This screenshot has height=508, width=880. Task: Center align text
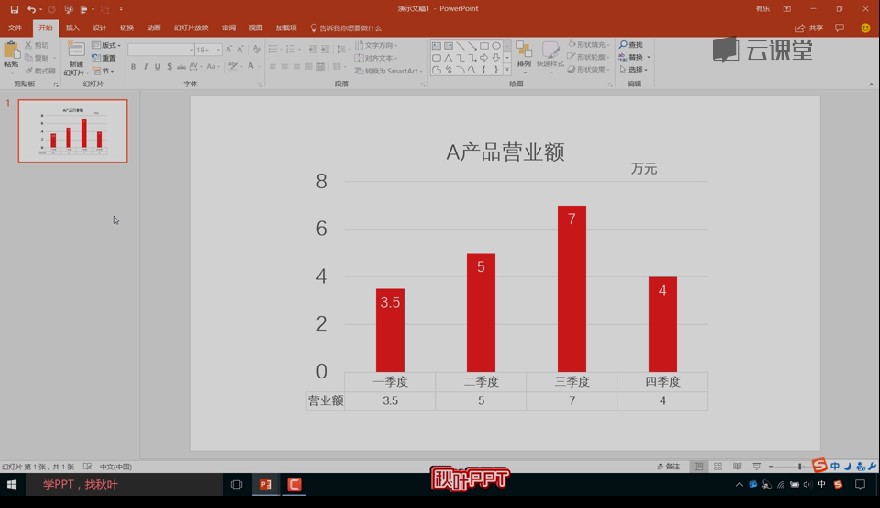point(285,67)
